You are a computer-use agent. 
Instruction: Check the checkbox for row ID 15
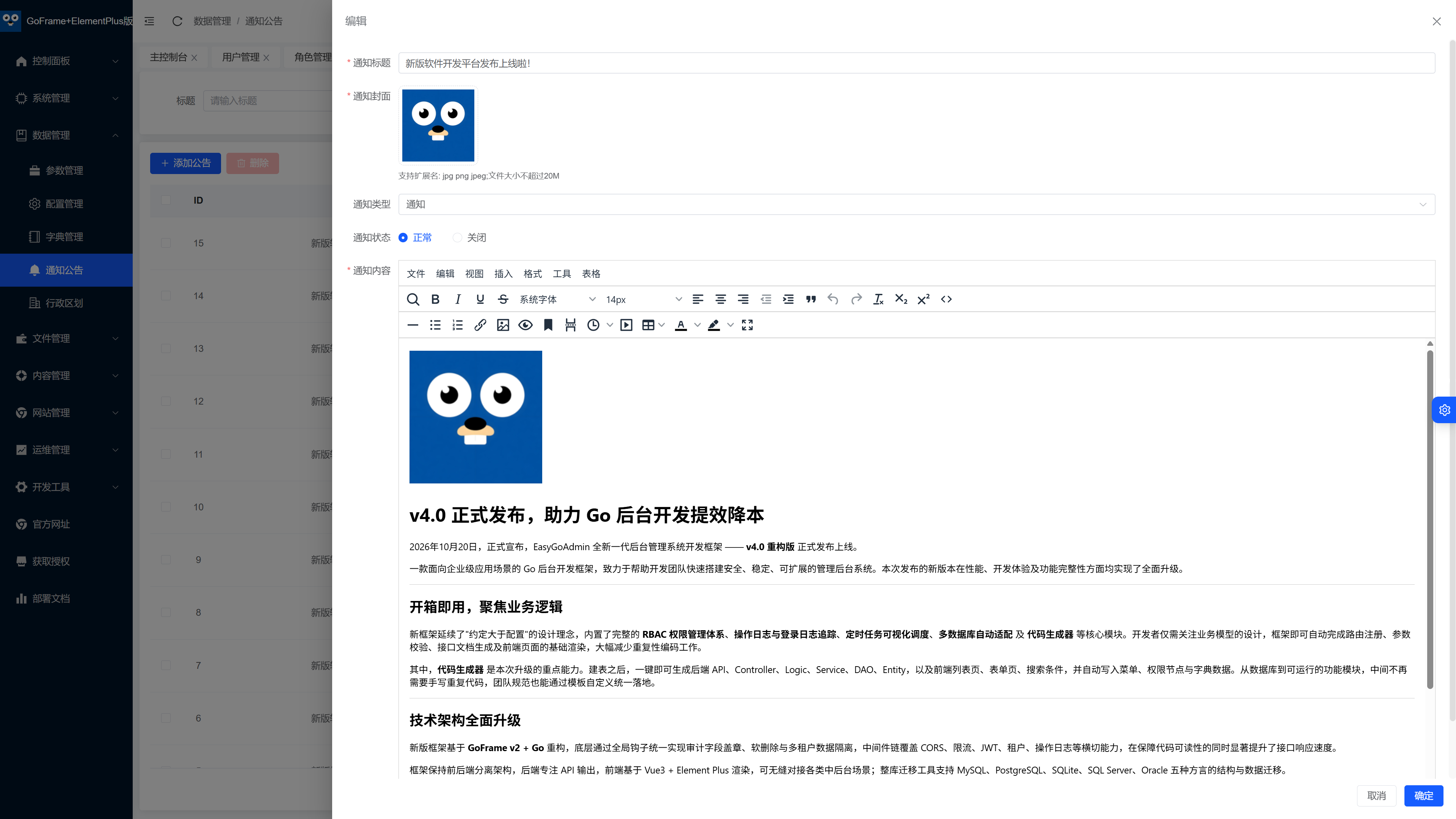(x=166, y=243)
